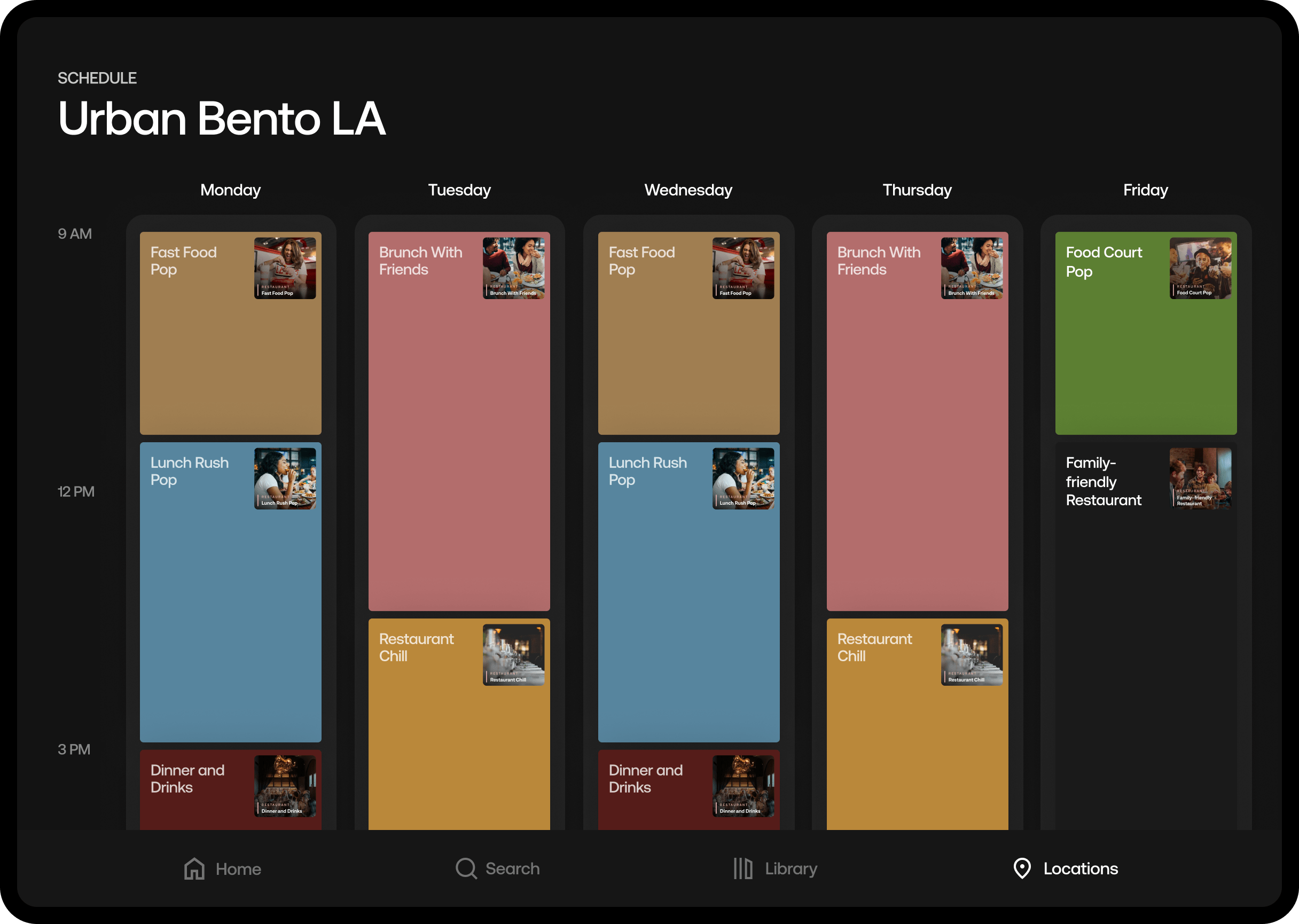
Task: Open Monday's Fast Food Pop cover thumbnail
Action: (x=285, y=268)
